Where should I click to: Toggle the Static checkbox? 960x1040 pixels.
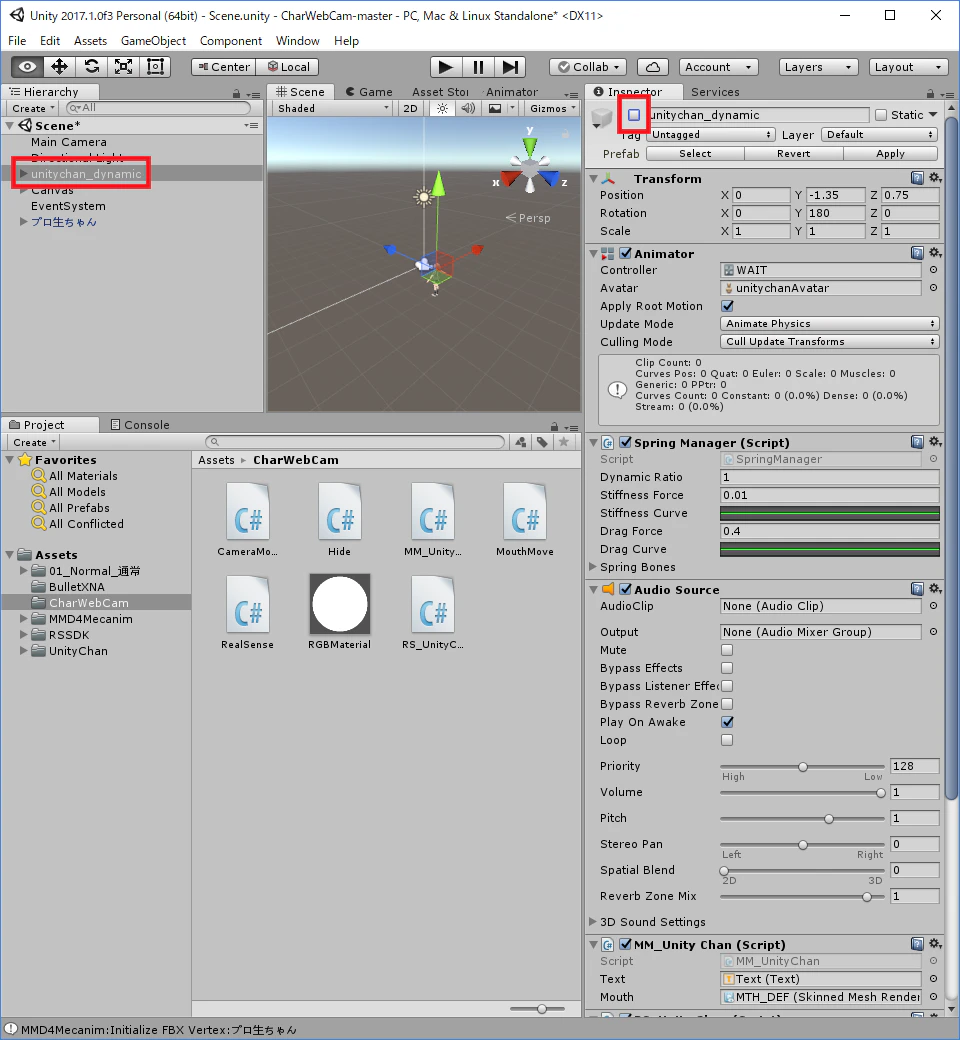pyautogui.click(x=881, y=115)
